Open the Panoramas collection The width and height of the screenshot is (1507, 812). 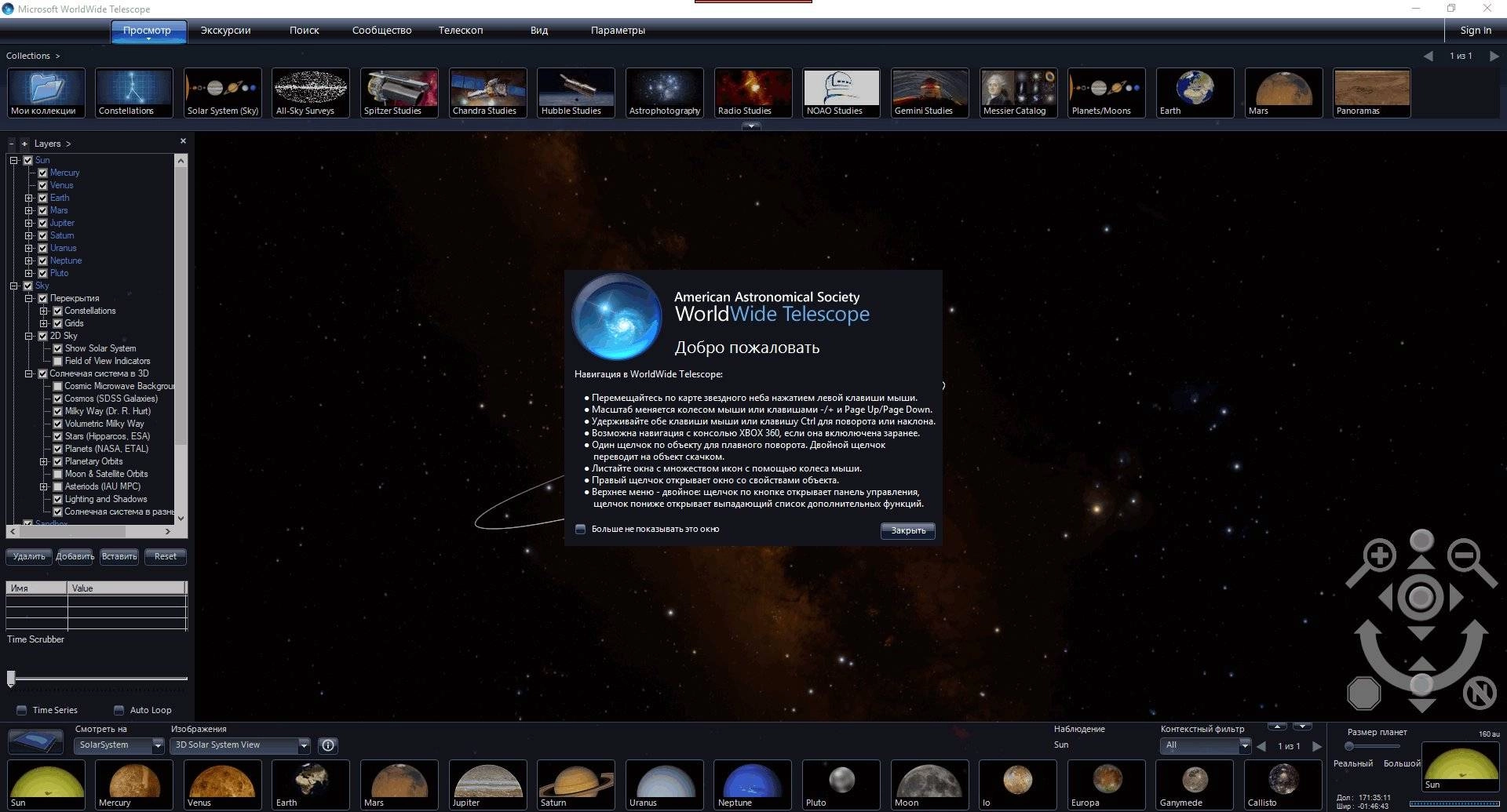click(x=1372, y=93)
